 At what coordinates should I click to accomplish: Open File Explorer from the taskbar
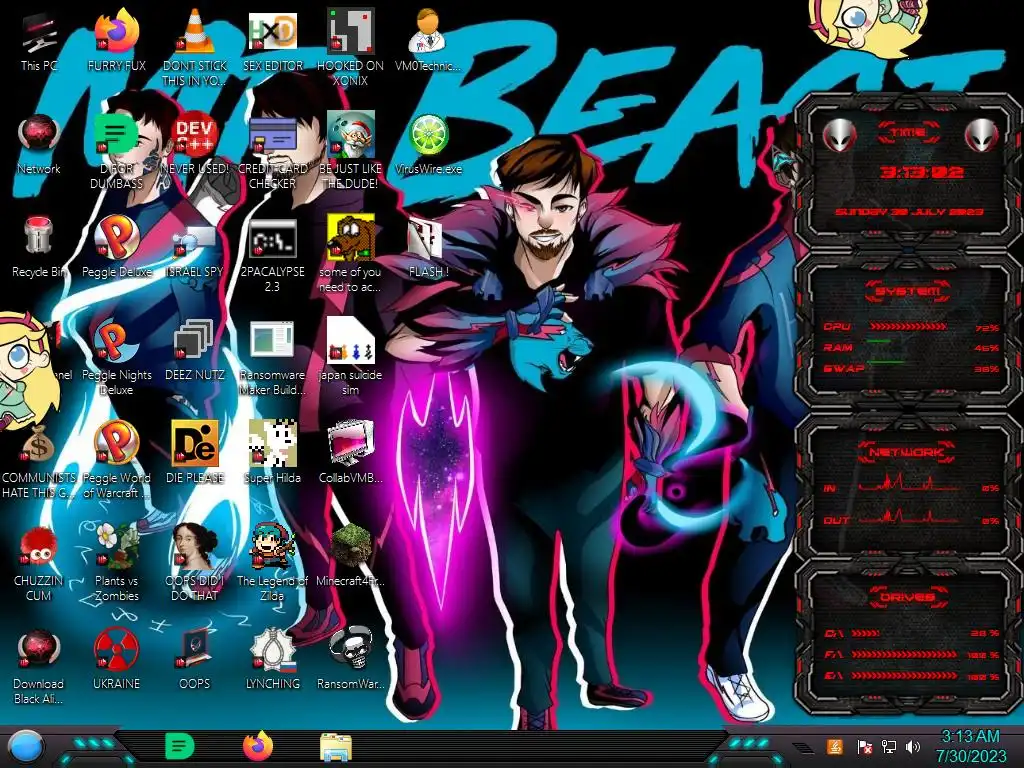pyautogui.click(x=336, y=747)
